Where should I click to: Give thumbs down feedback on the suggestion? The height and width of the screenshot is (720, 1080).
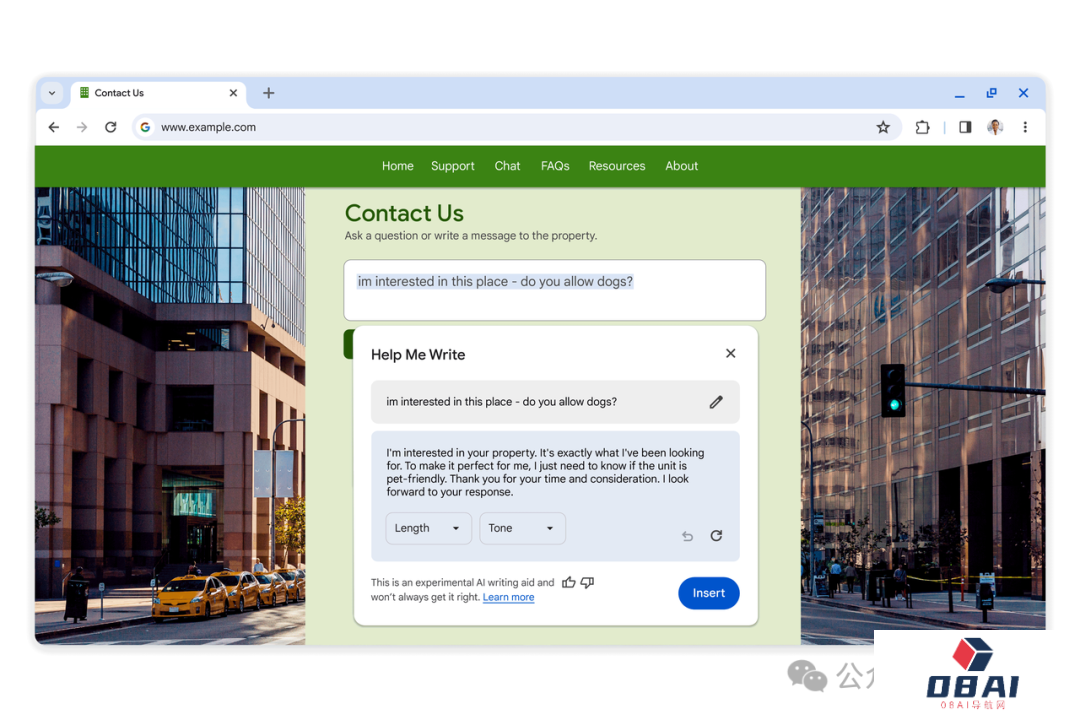tap(587, 582)
